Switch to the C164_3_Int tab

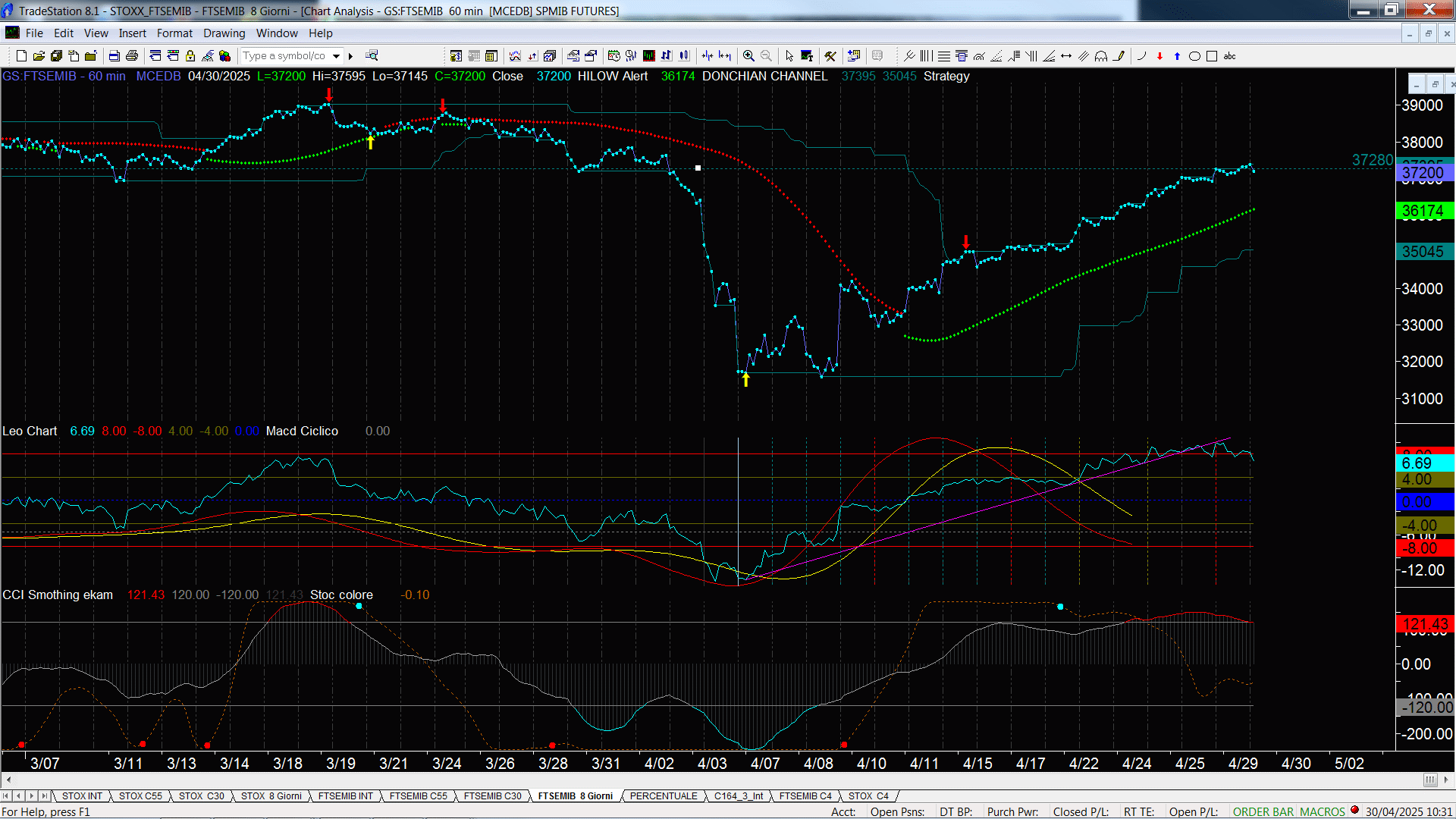(739, 795)
